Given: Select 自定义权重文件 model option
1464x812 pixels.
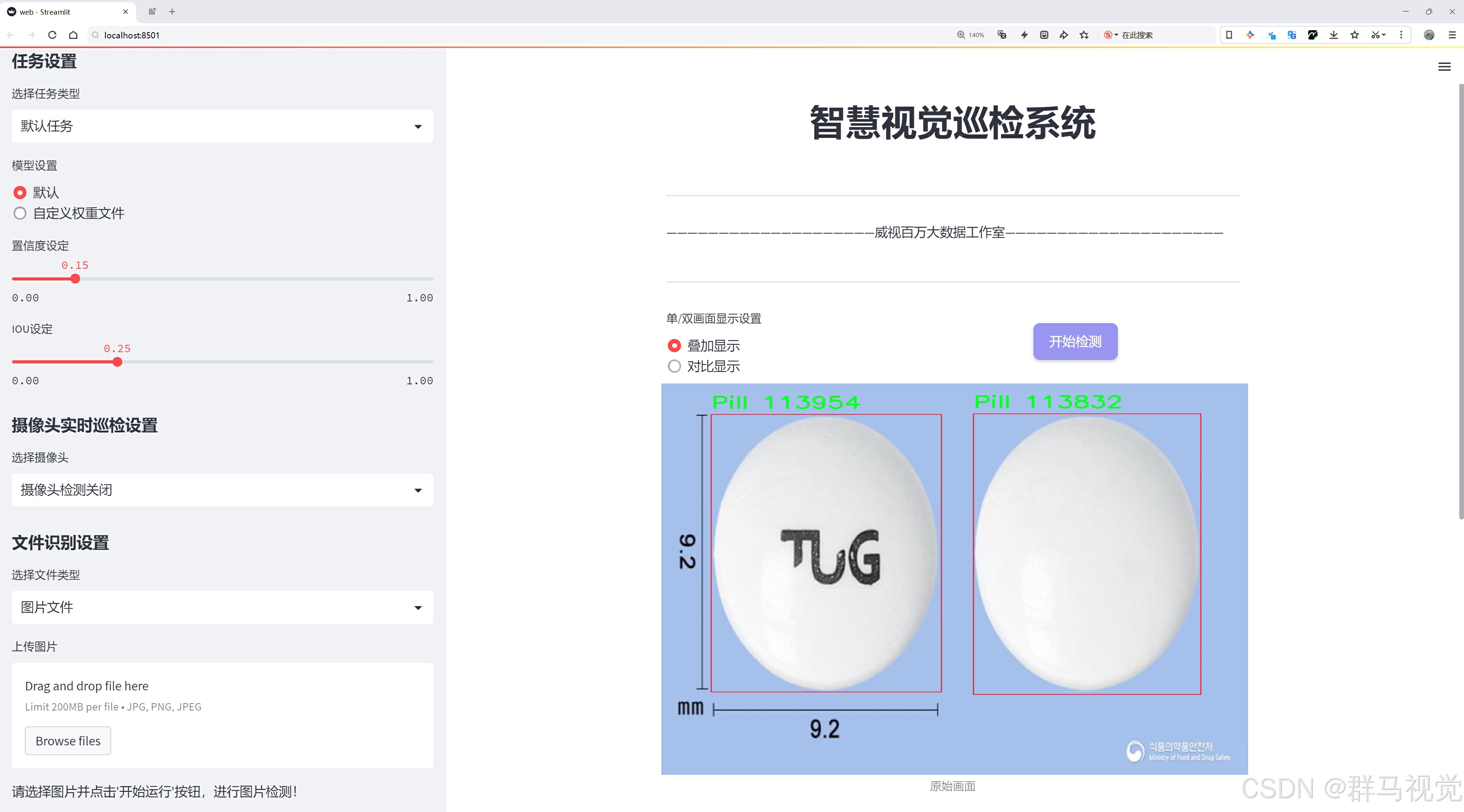Looking at the screenshot, I should (20, 213).
